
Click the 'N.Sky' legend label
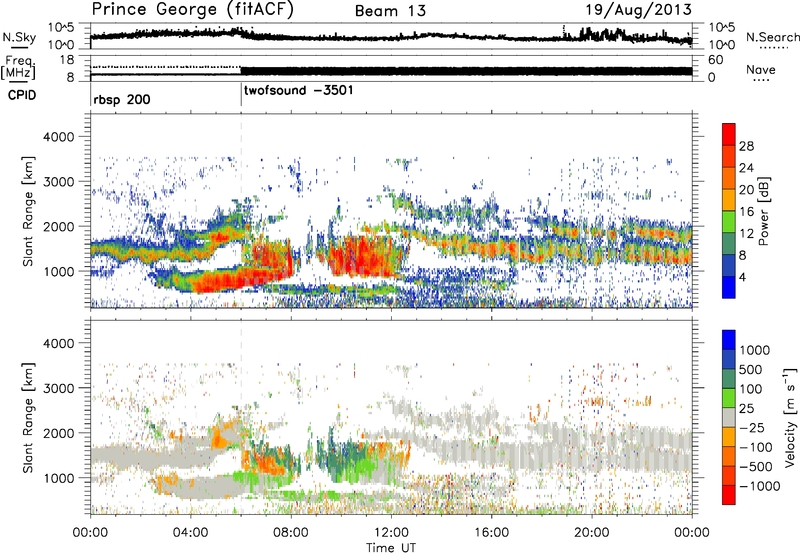point(19,37)
